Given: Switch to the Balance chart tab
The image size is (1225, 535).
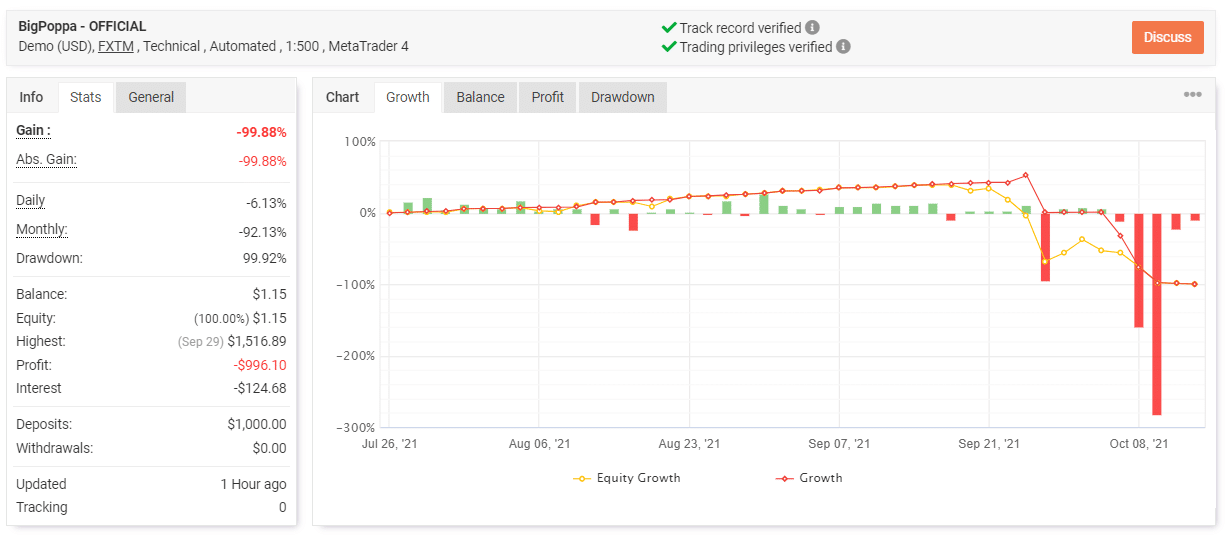Looking at the screenshot, I should click(480, 97).
